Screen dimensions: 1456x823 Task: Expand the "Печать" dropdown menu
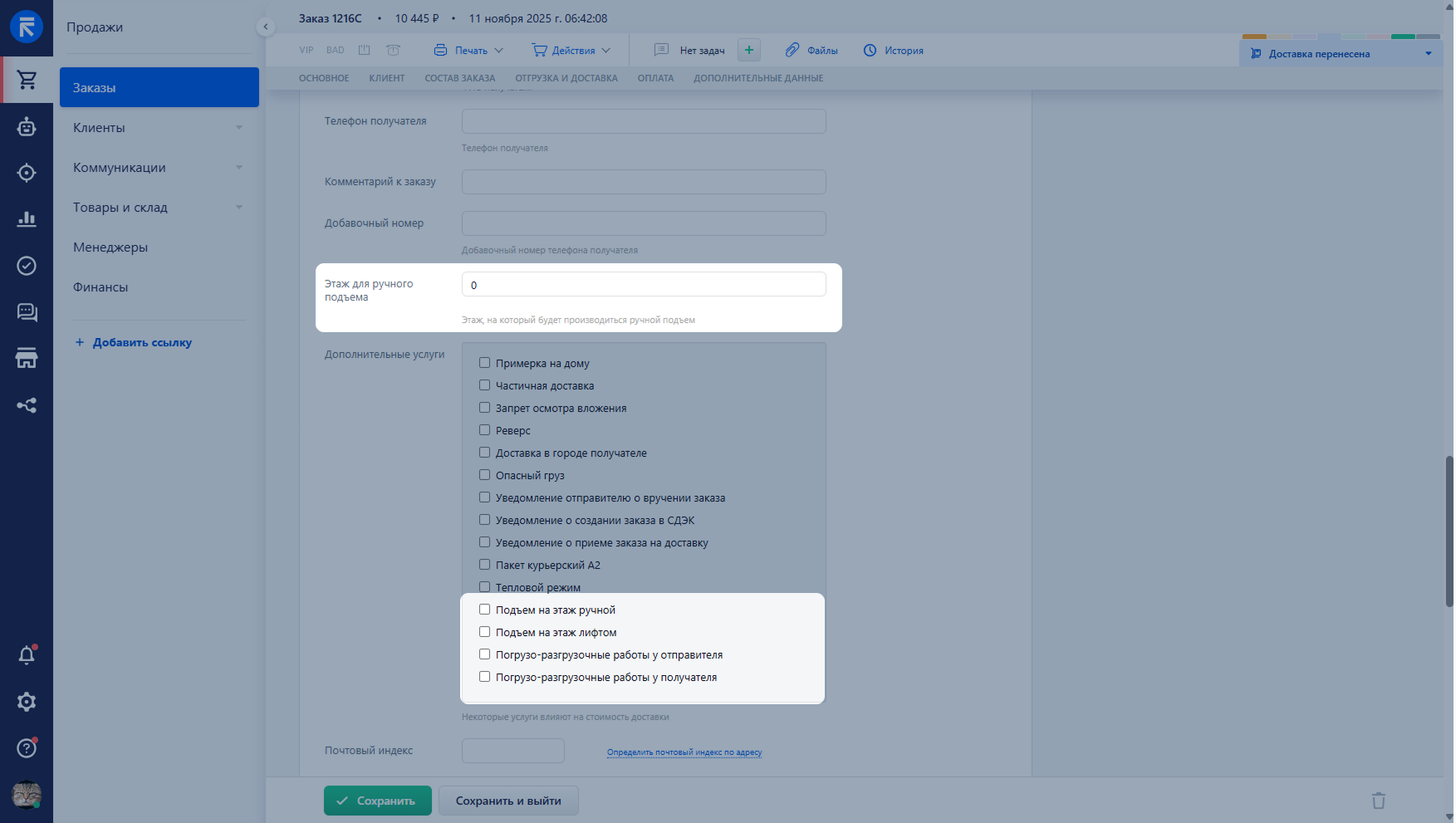[469, 51]
